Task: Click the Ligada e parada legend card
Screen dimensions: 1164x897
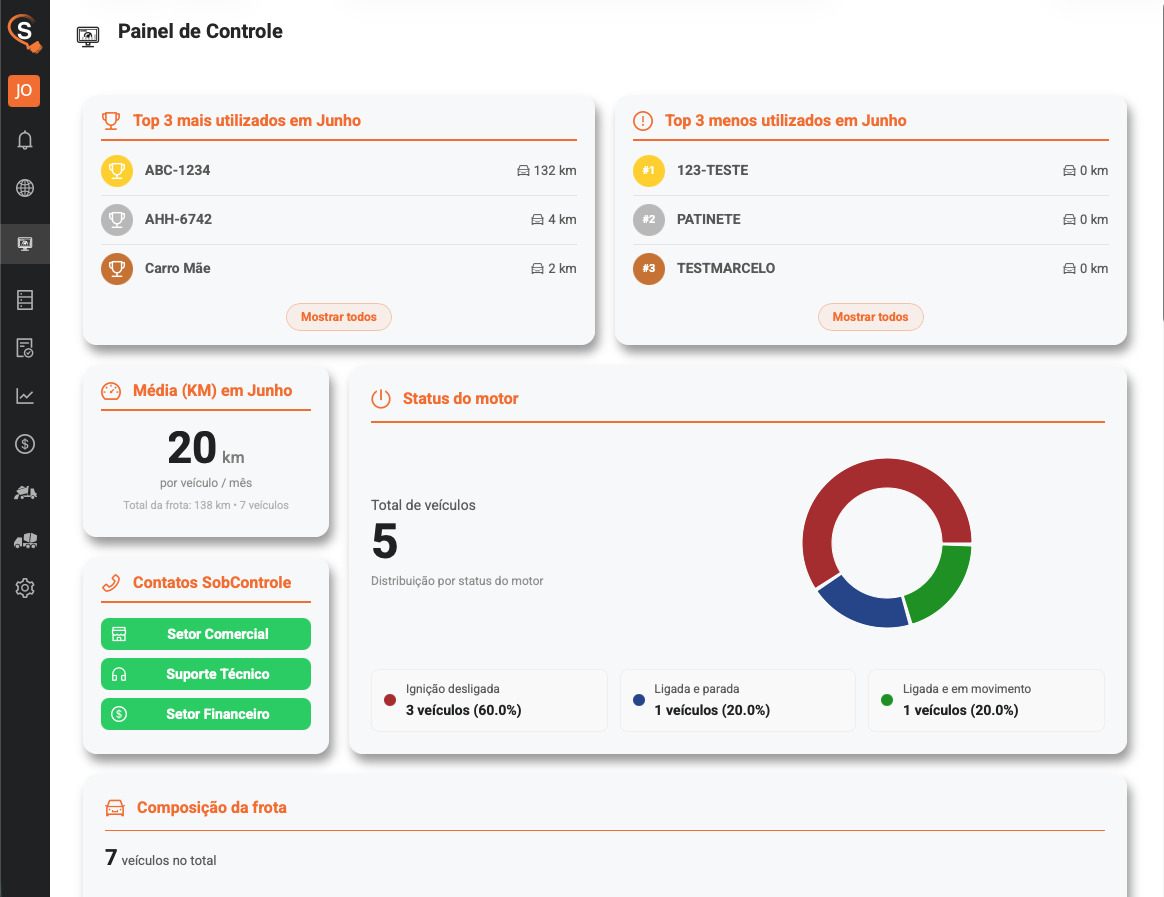Action: tap(738, 700)
